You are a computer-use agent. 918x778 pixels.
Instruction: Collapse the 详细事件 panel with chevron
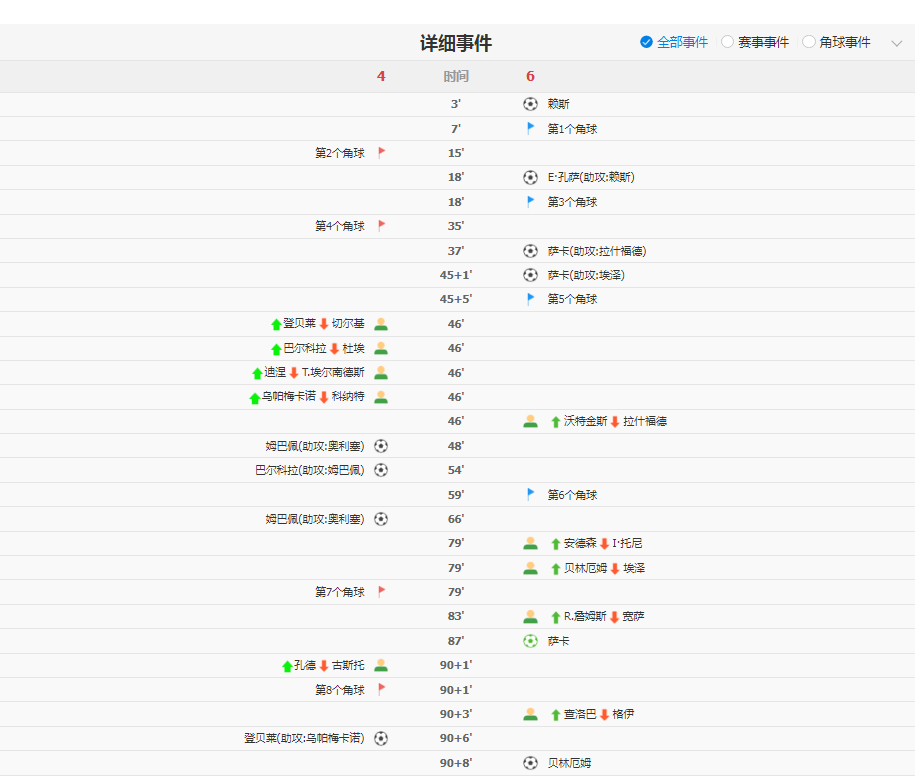tap(896, 43)
